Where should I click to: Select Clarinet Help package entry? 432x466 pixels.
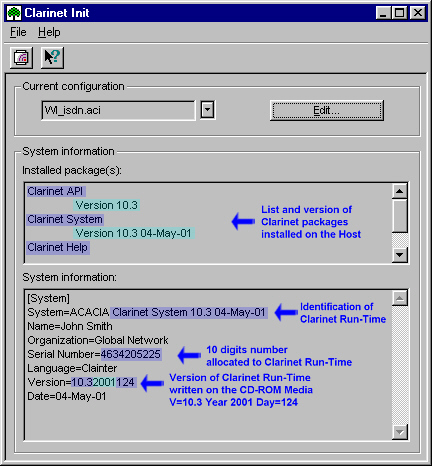(58, 247)
